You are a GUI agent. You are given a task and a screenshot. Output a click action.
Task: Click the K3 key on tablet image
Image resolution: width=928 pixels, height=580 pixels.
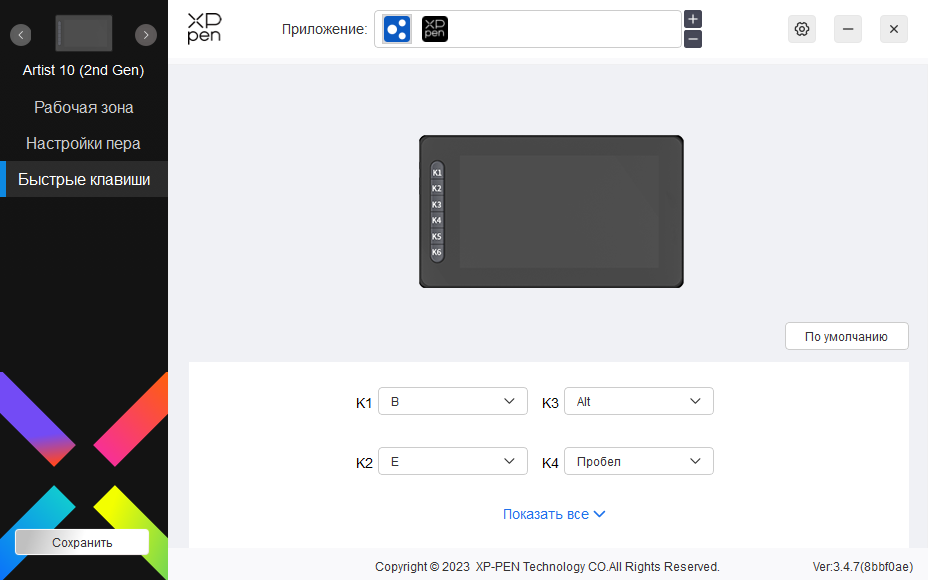(437, 205)
